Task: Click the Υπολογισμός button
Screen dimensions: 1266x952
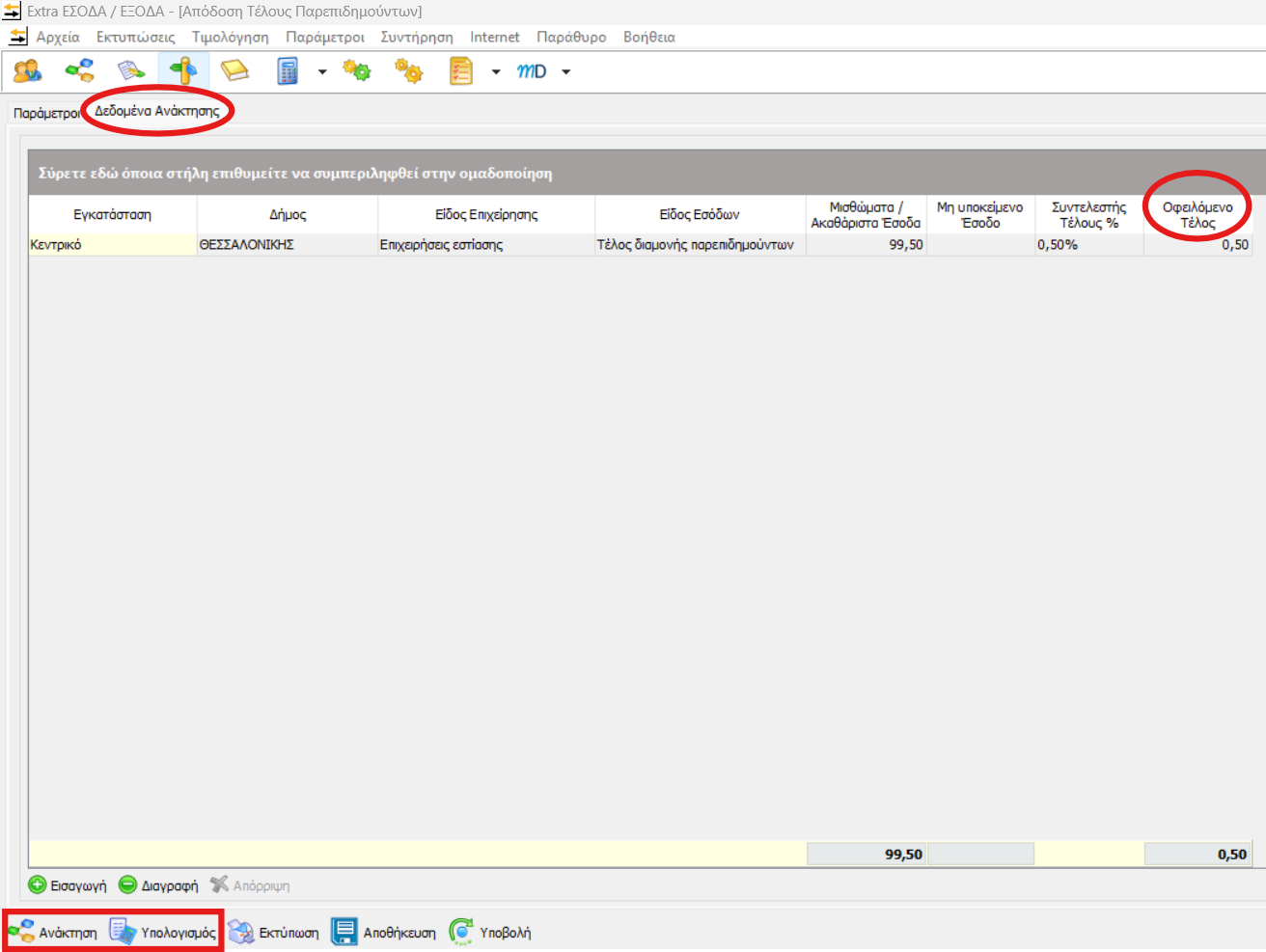Action: pos(164,932)
